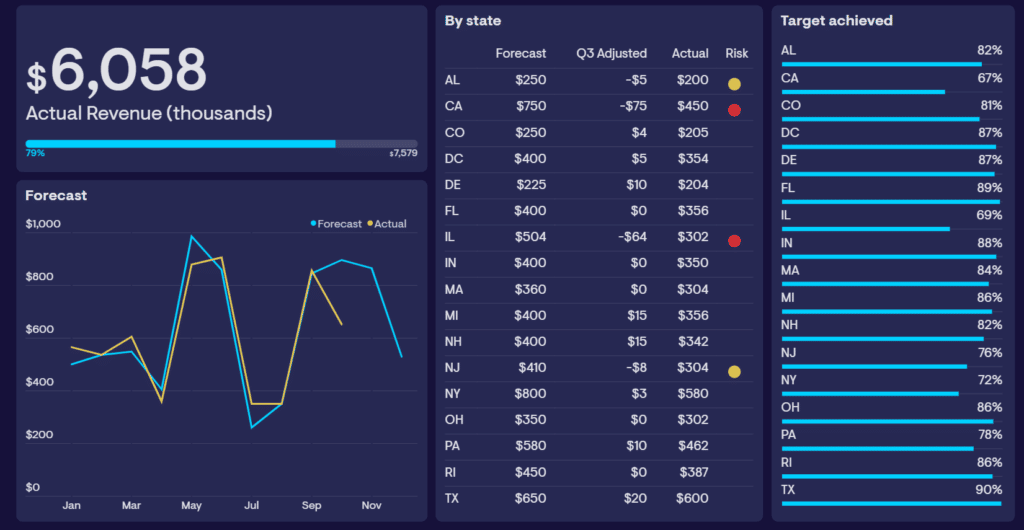Image resolution: width=1024 pixels, height=530 pixels.
Task: Click the yellow risk indicator for NJ
Action: click(x=734, y=371)
